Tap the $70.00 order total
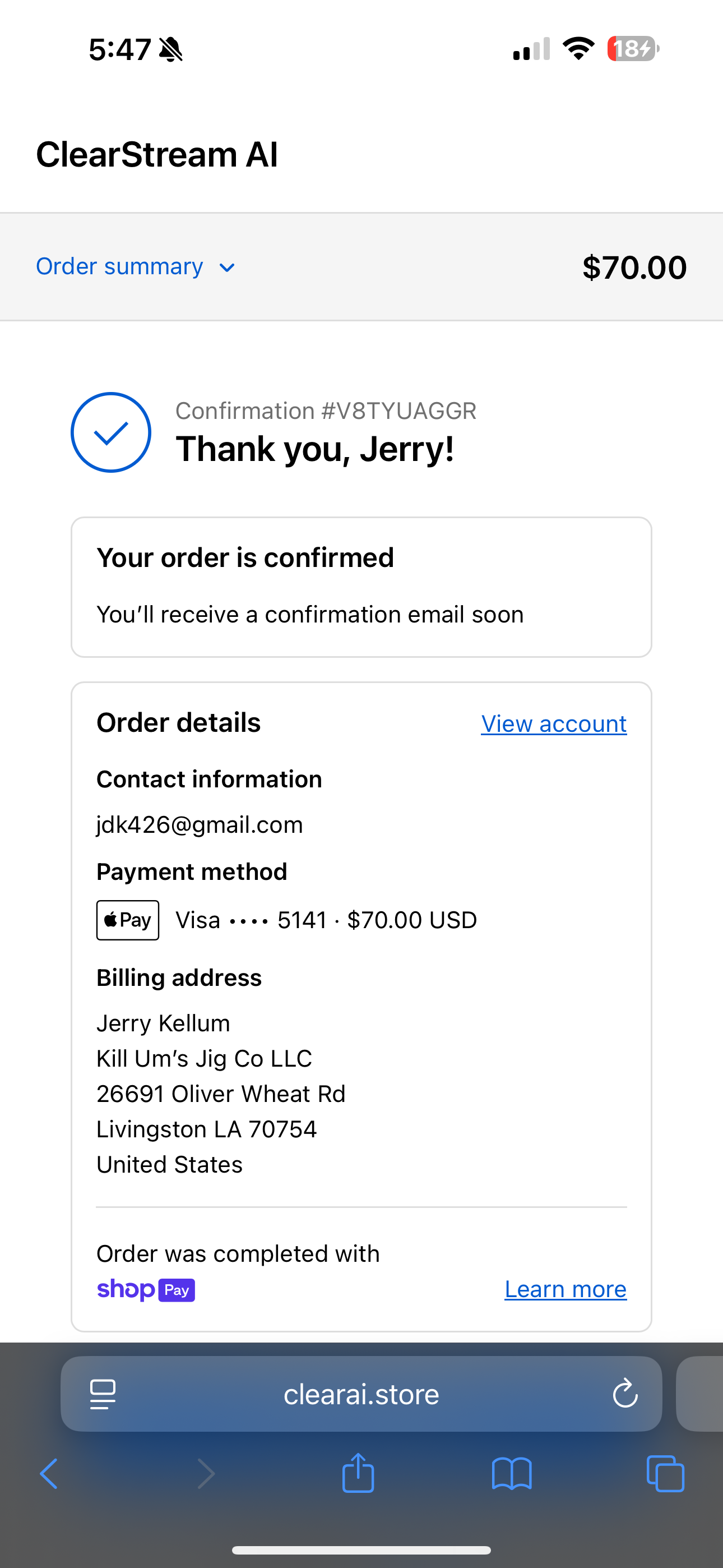This screenshot has width=723, height=1568. pyautogui.click(x=634, y=267)
